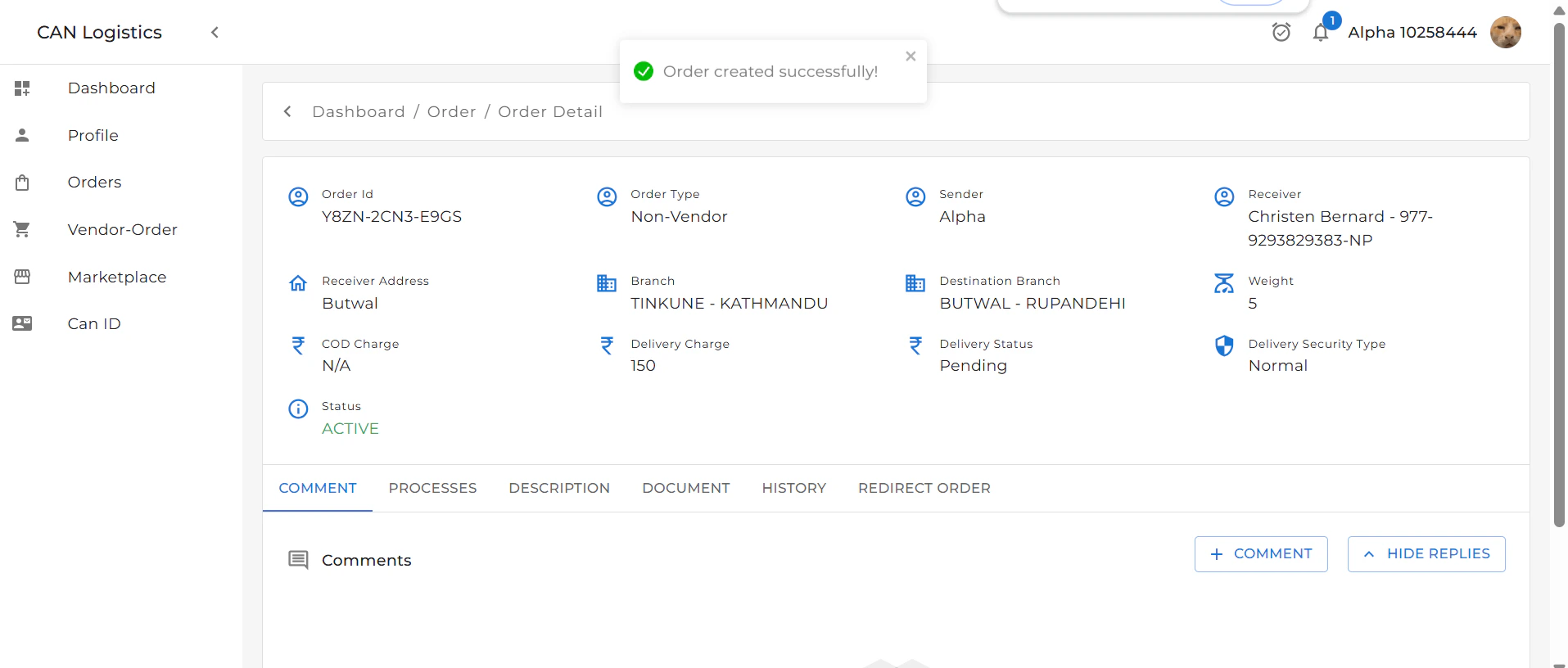The image size is (1568, 668).
Task: Click the Delivery Security Type shield icon
Action: [1224, 345]
